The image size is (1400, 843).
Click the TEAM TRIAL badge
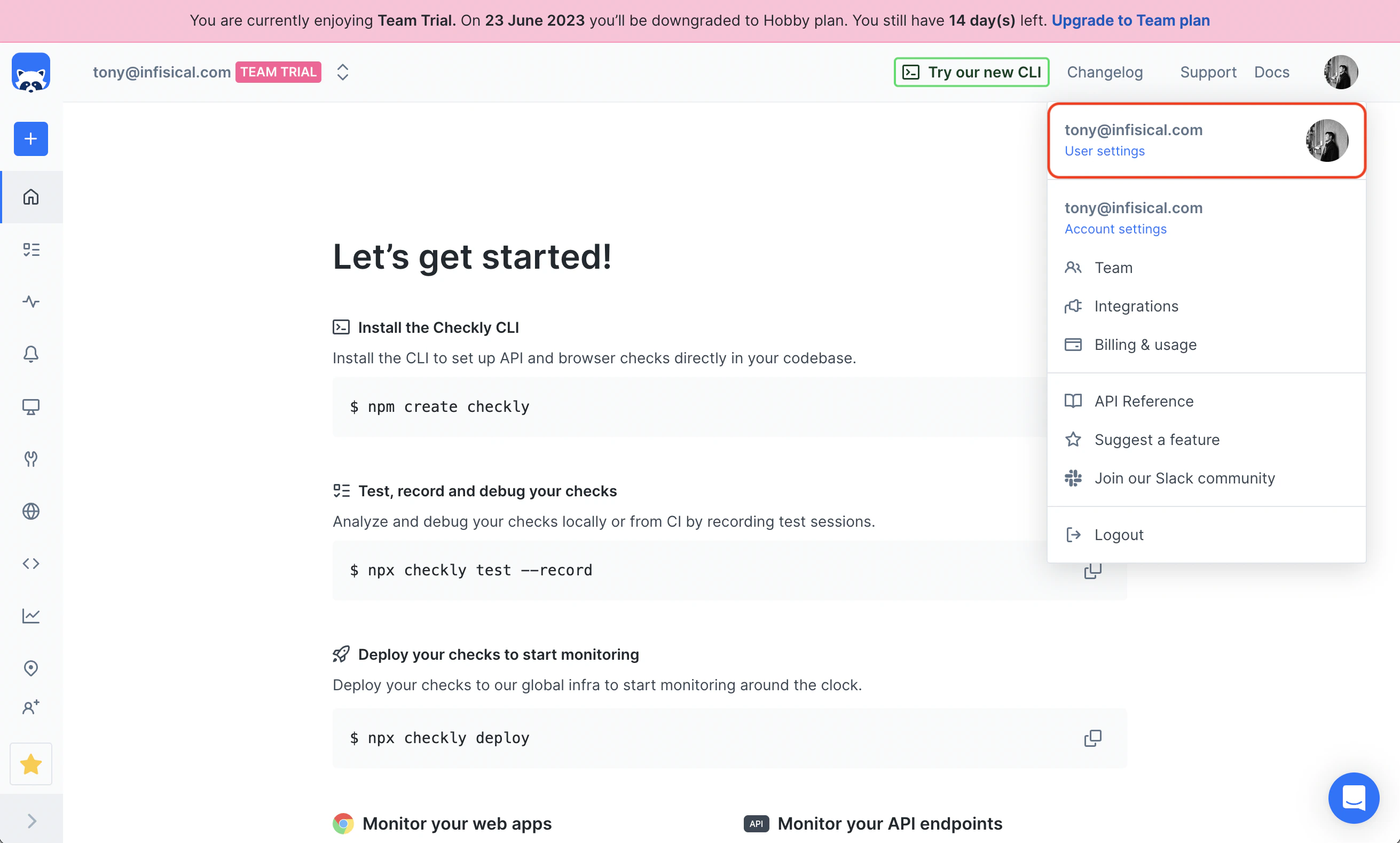tap(278, 72)
